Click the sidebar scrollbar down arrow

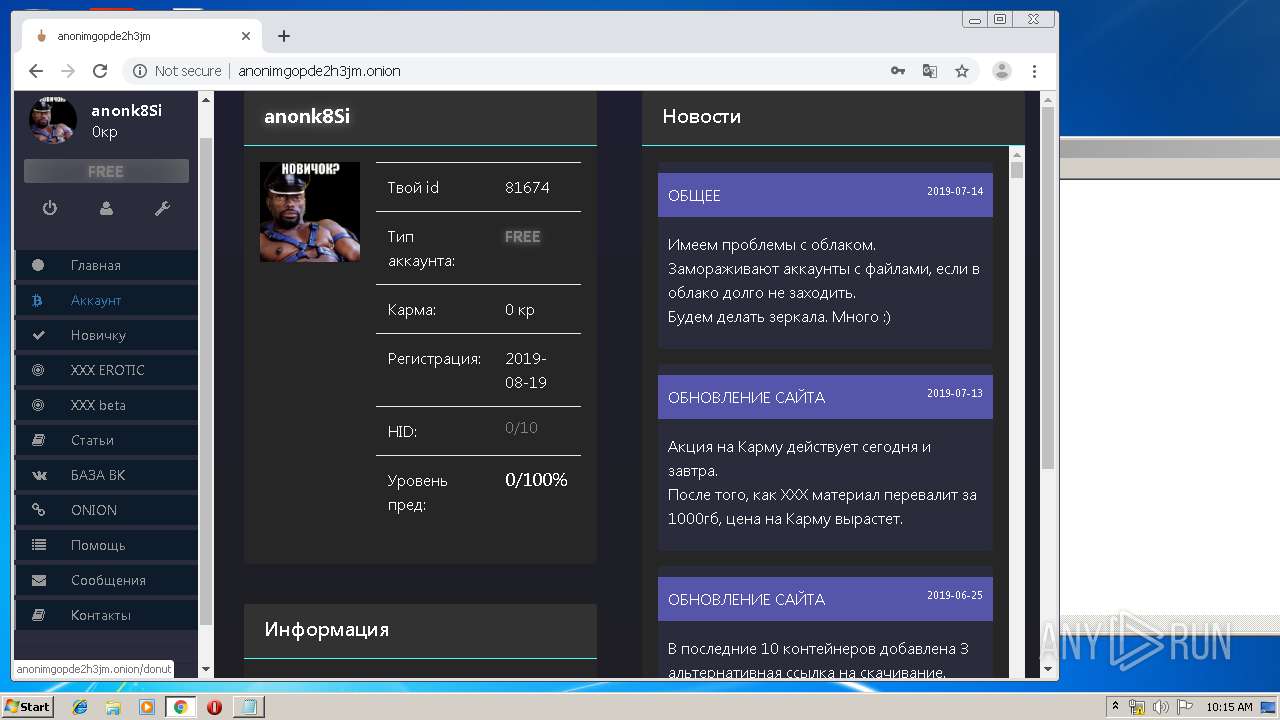206,670
